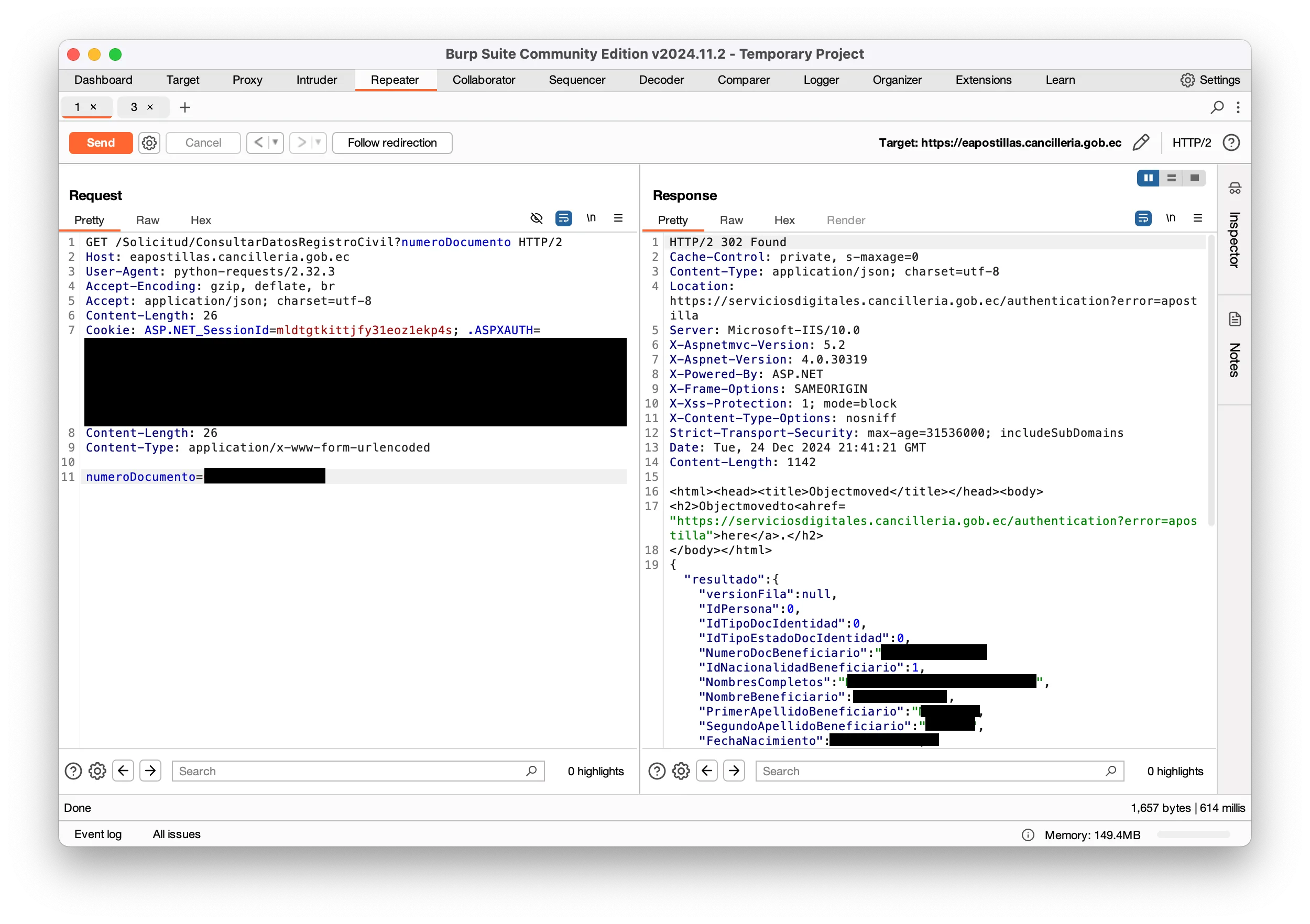Open All issues panel
This screenshot has width=1310, height=924.
(177, 834)
